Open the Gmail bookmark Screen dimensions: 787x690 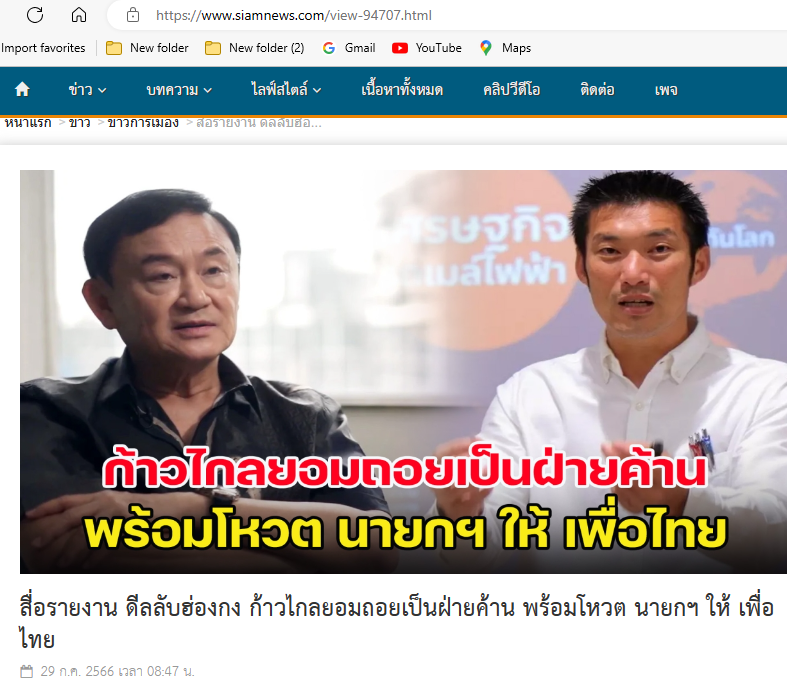click(x=349, y=48)
